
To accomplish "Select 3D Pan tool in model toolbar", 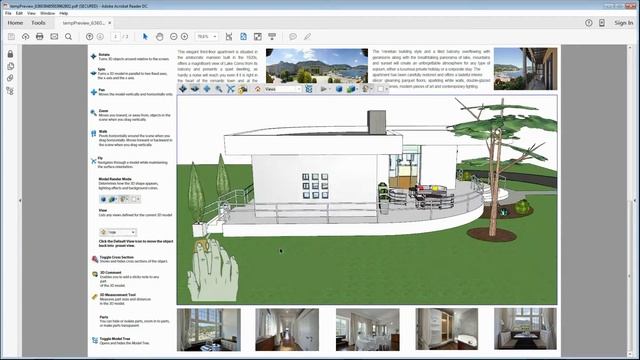I will pyautogui.click(x=207, y=89).
